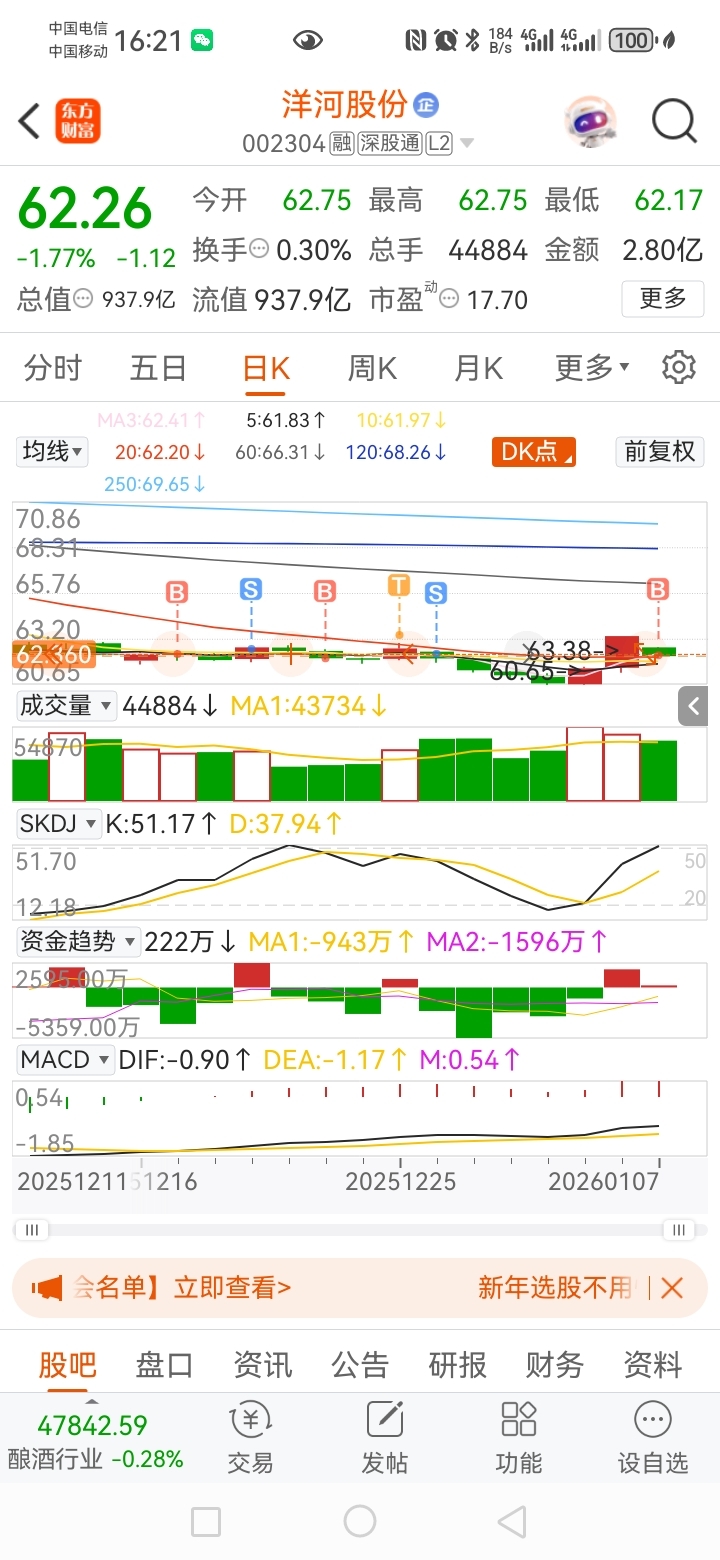Tap the 发帖 post icon
This screenshot has height=1560, width=720.
[385, 1438]
